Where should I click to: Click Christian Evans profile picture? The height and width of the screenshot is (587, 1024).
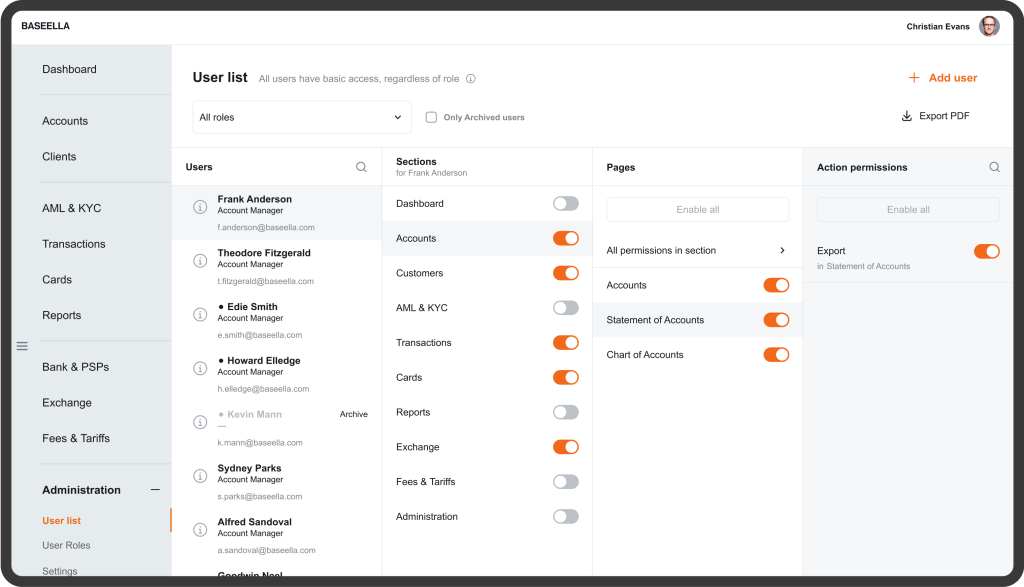(989, 26)
